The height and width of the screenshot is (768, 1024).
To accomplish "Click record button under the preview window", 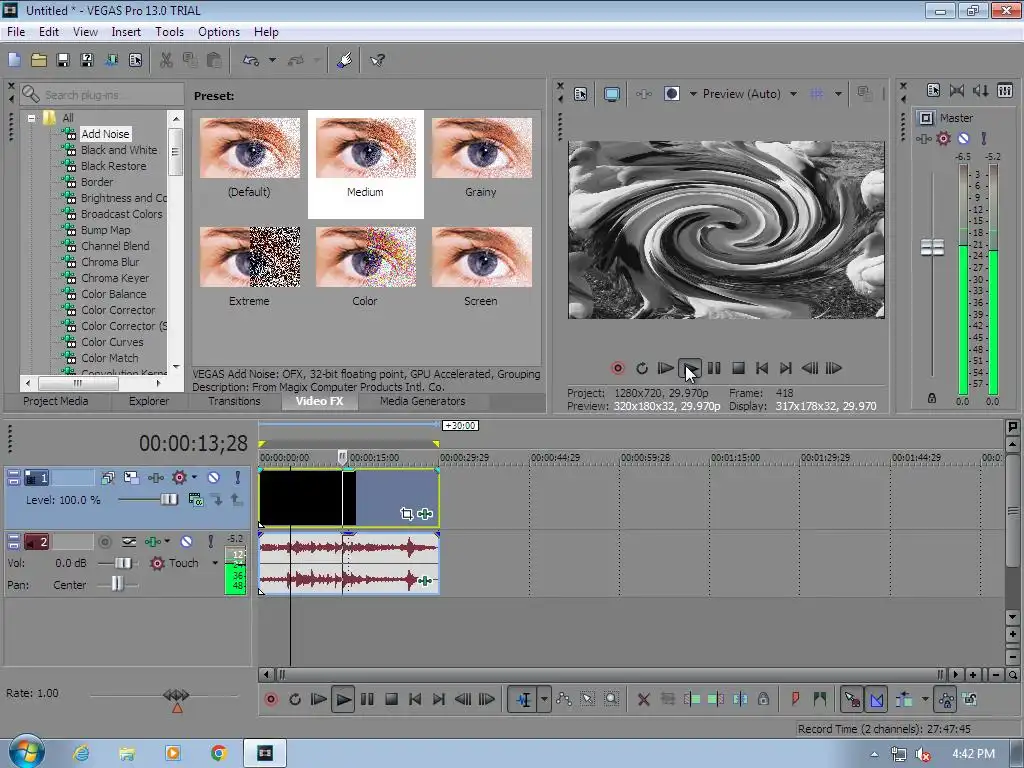I will [x=618, y=368].
